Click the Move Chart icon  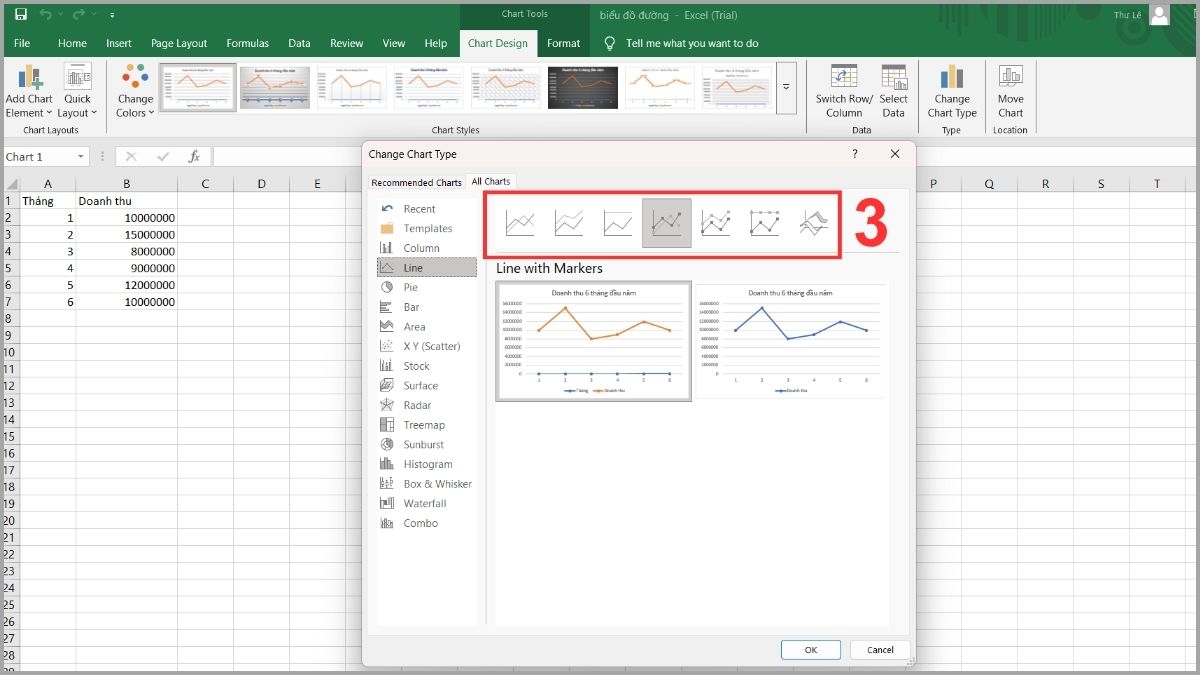point(1010,90)
